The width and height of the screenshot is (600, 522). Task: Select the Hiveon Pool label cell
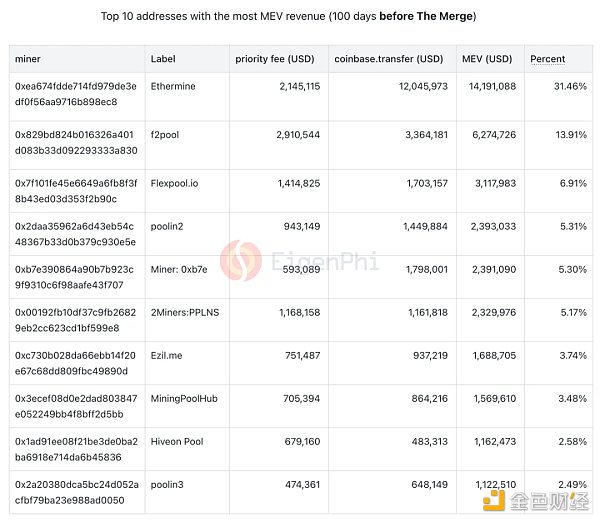[x=177, y=442]
